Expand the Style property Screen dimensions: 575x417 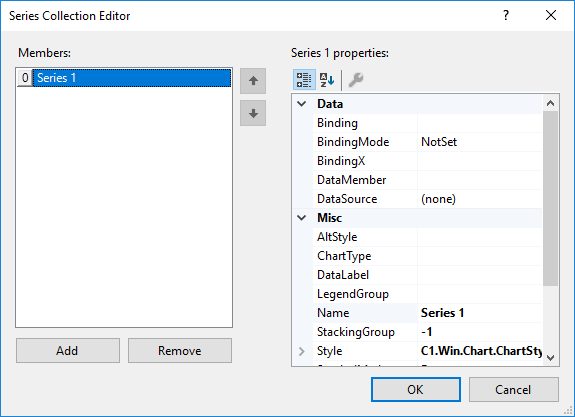301,351
